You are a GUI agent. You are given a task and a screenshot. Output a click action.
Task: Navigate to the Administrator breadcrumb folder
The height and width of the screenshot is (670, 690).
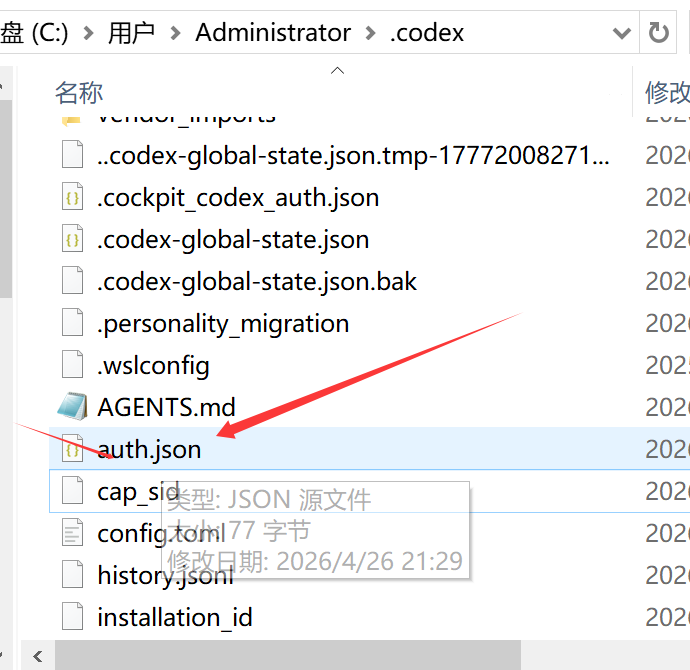point(273,33)
